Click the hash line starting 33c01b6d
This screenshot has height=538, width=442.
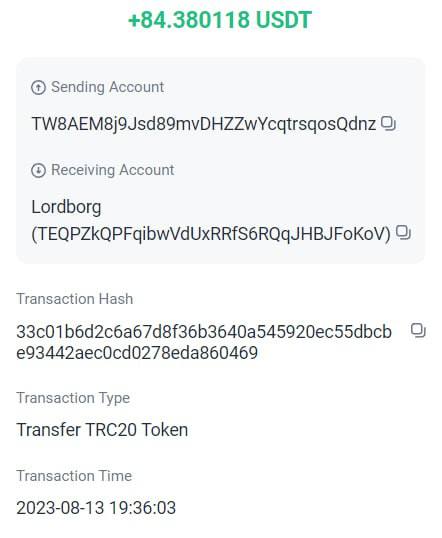click(204, 332)
